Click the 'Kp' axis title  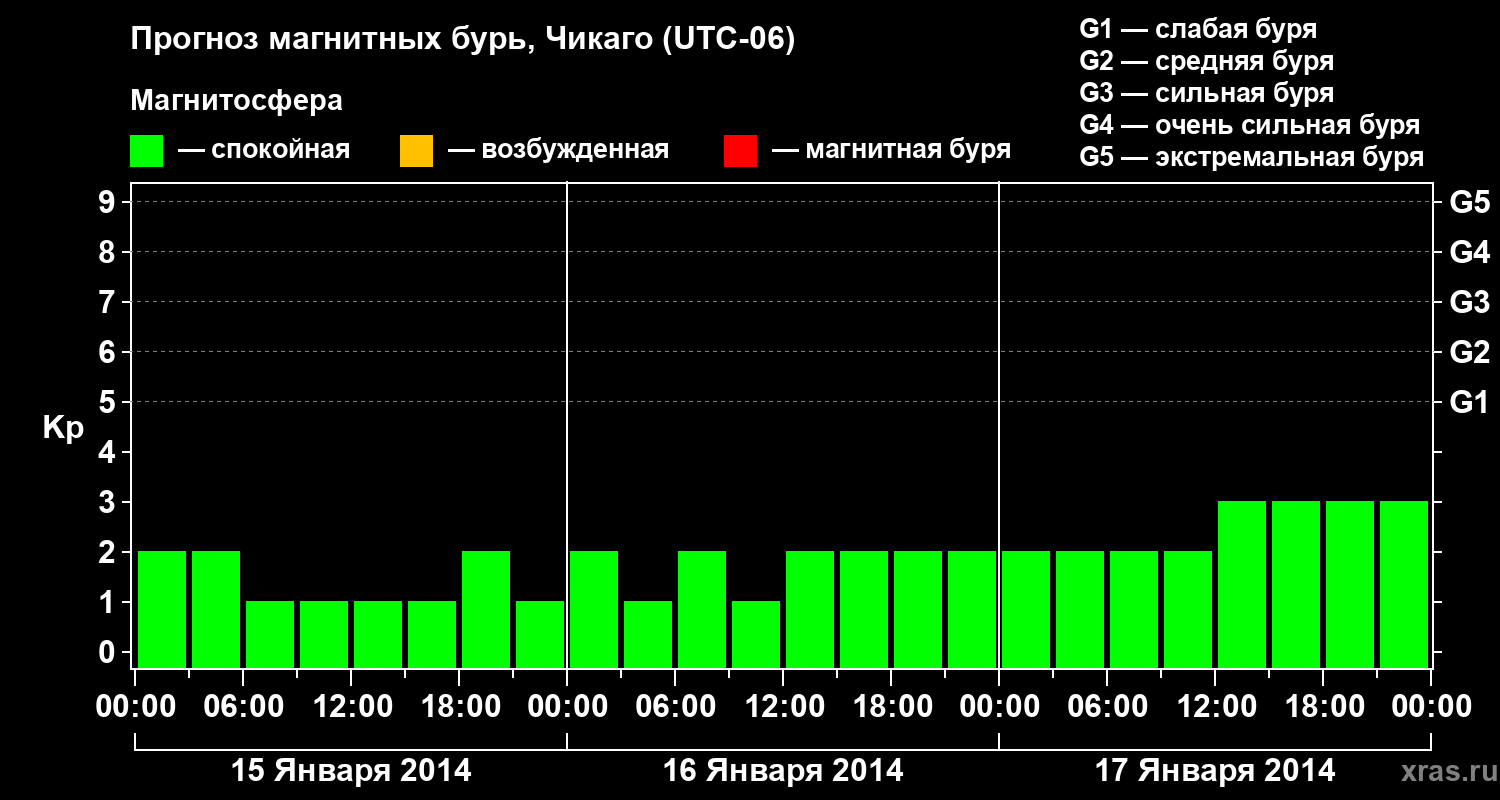[63, 428]
